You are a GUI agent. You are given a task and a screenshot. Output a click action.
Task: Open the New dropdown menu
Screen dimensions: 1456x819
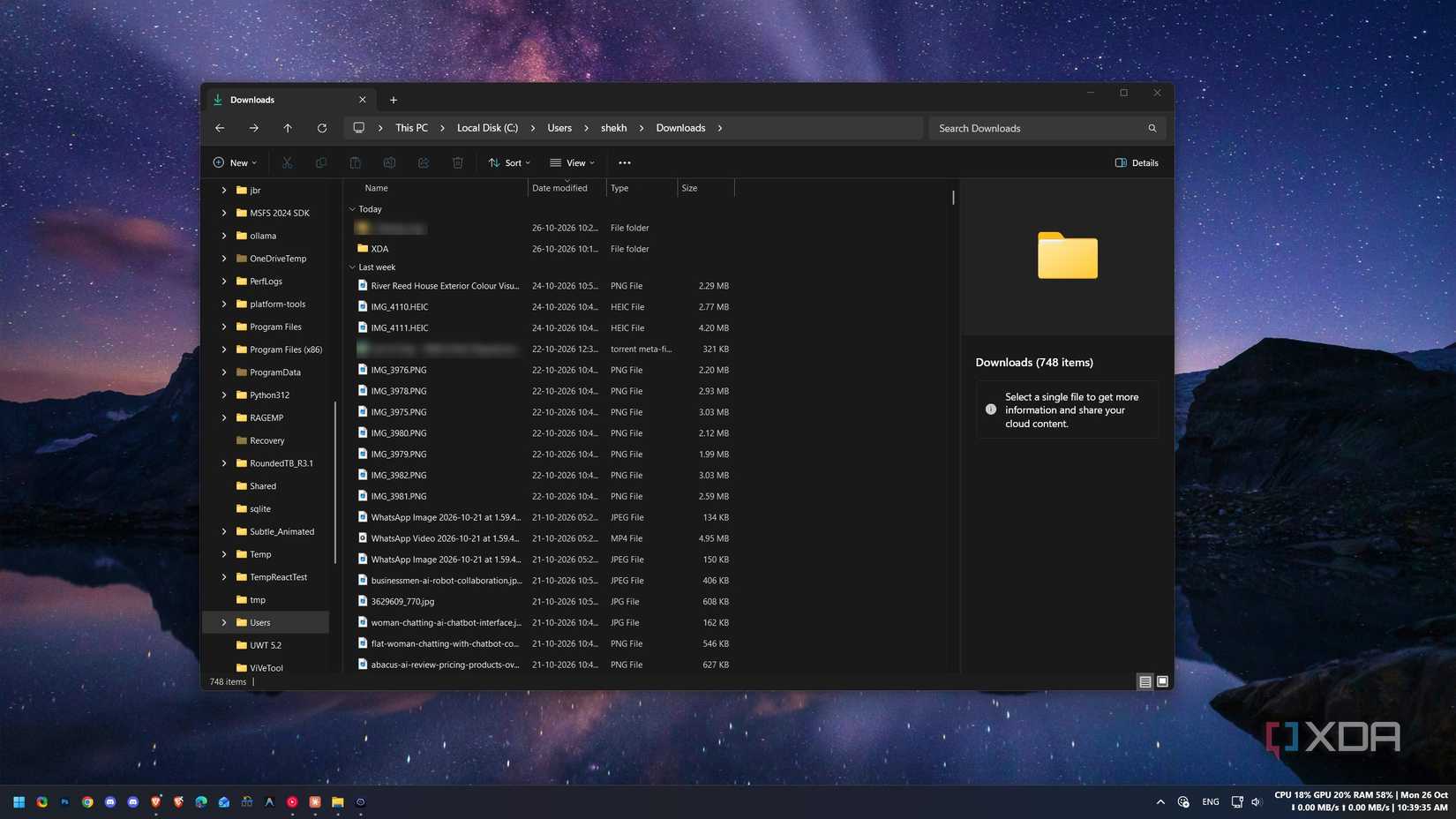point(235,162)
